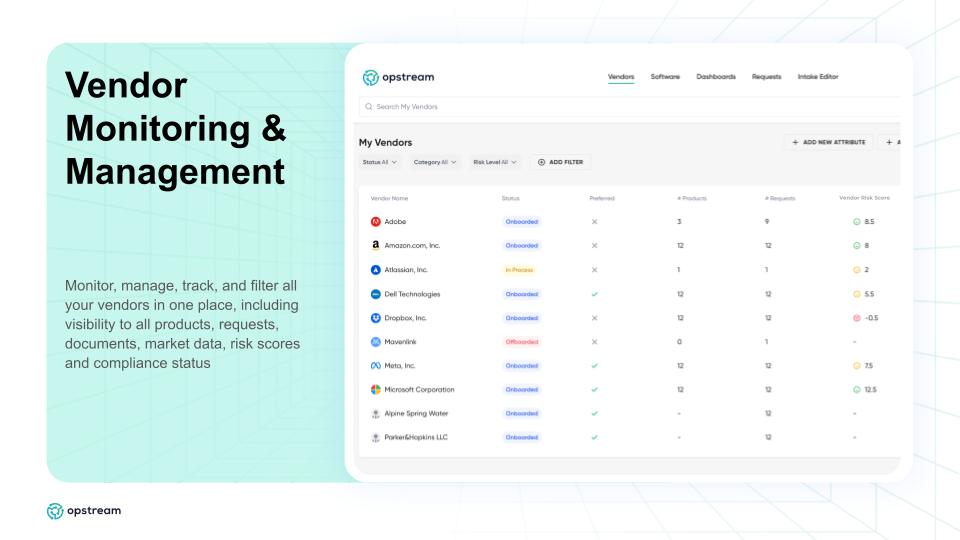
Task: Click the search magnifier icon
Action: click(x=369, y=107)
